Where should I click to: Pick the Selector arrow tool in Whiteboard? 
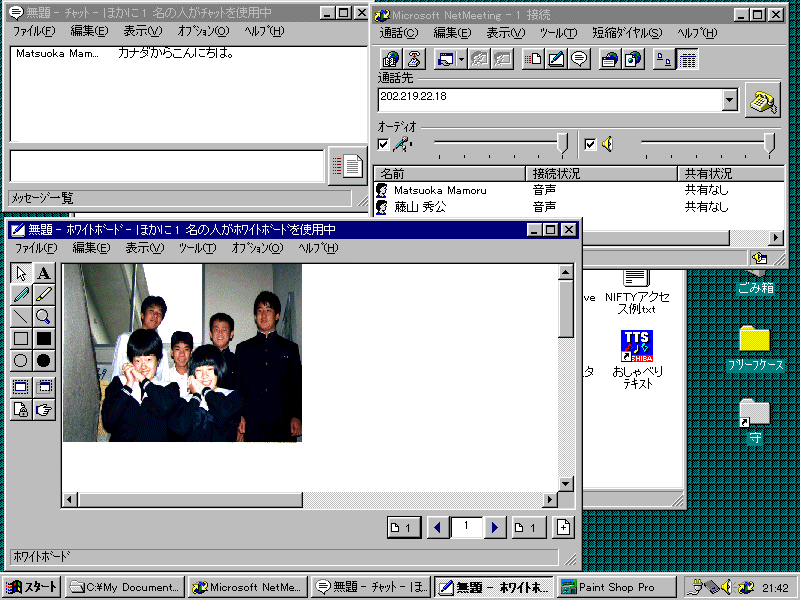(x=21, y=273)
